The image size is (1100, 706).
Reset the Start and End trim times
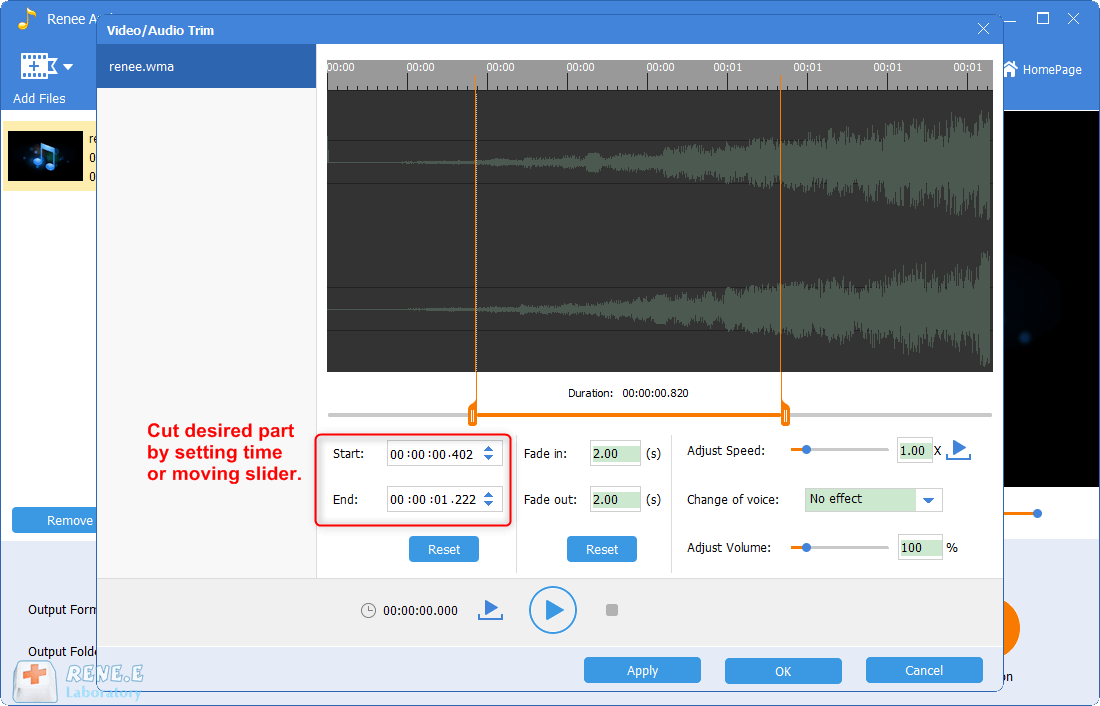444,550
